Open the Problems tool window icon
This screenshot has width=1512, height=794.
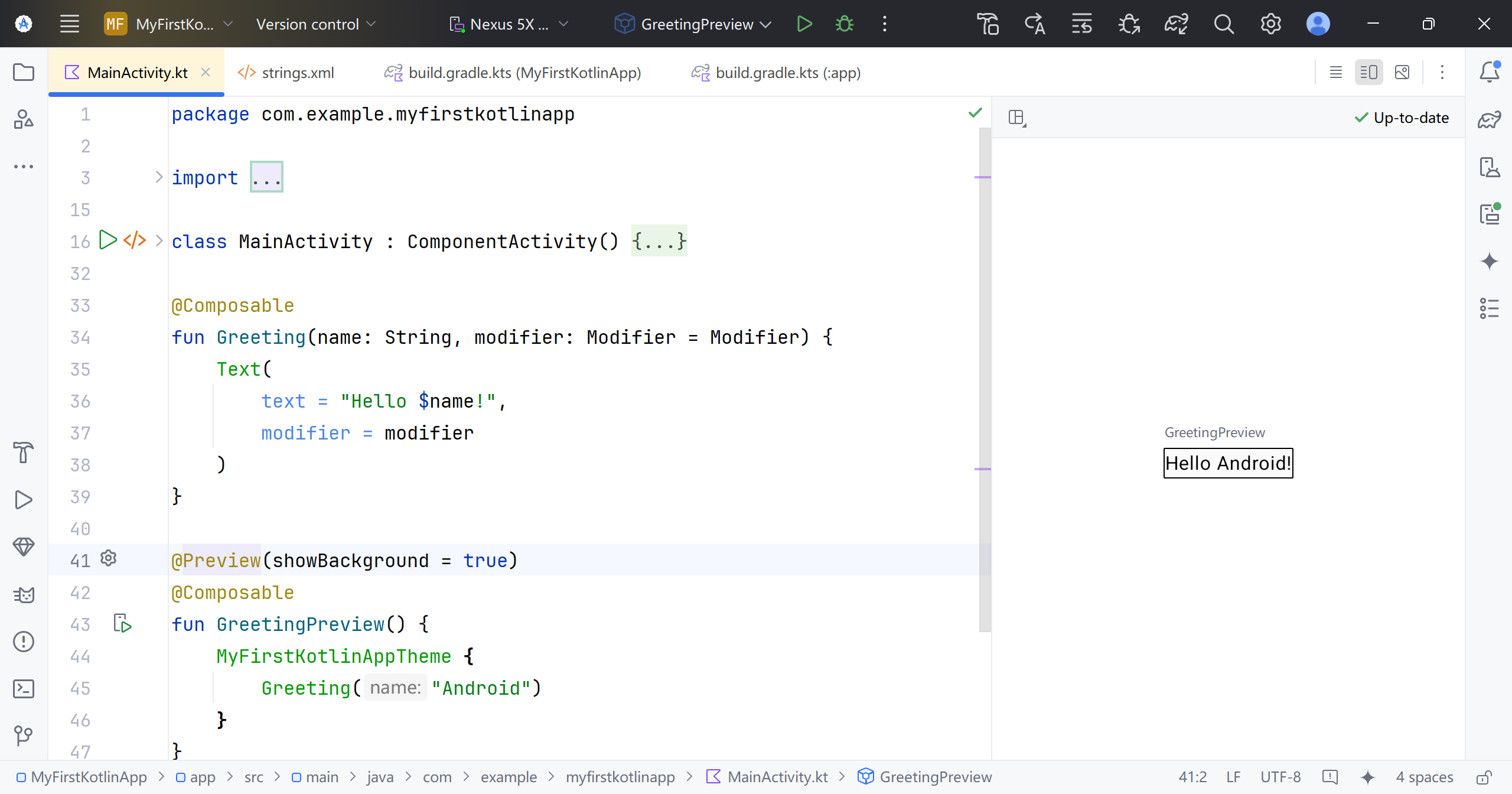click(x=24, y=642)
